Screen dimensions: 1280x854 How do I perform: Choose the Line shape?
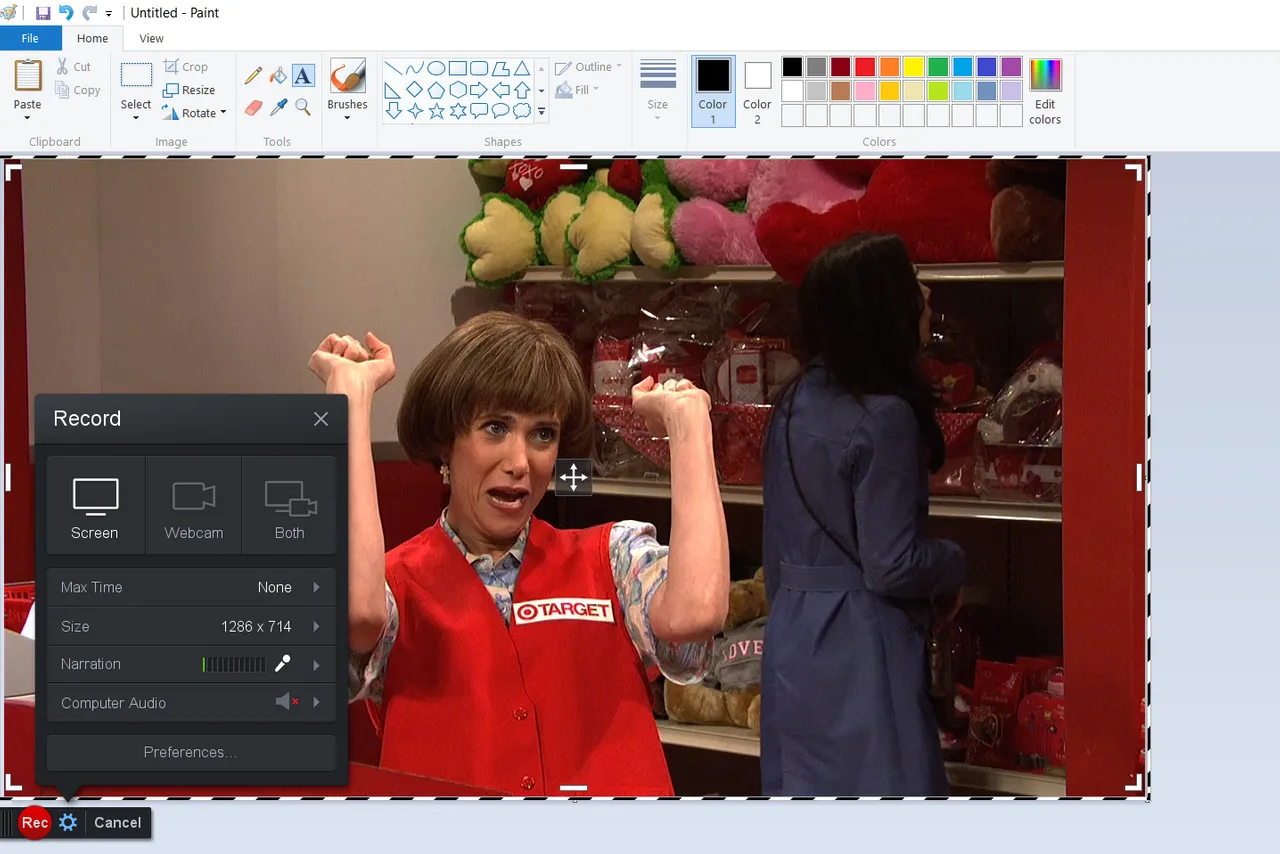click(393, 68)
